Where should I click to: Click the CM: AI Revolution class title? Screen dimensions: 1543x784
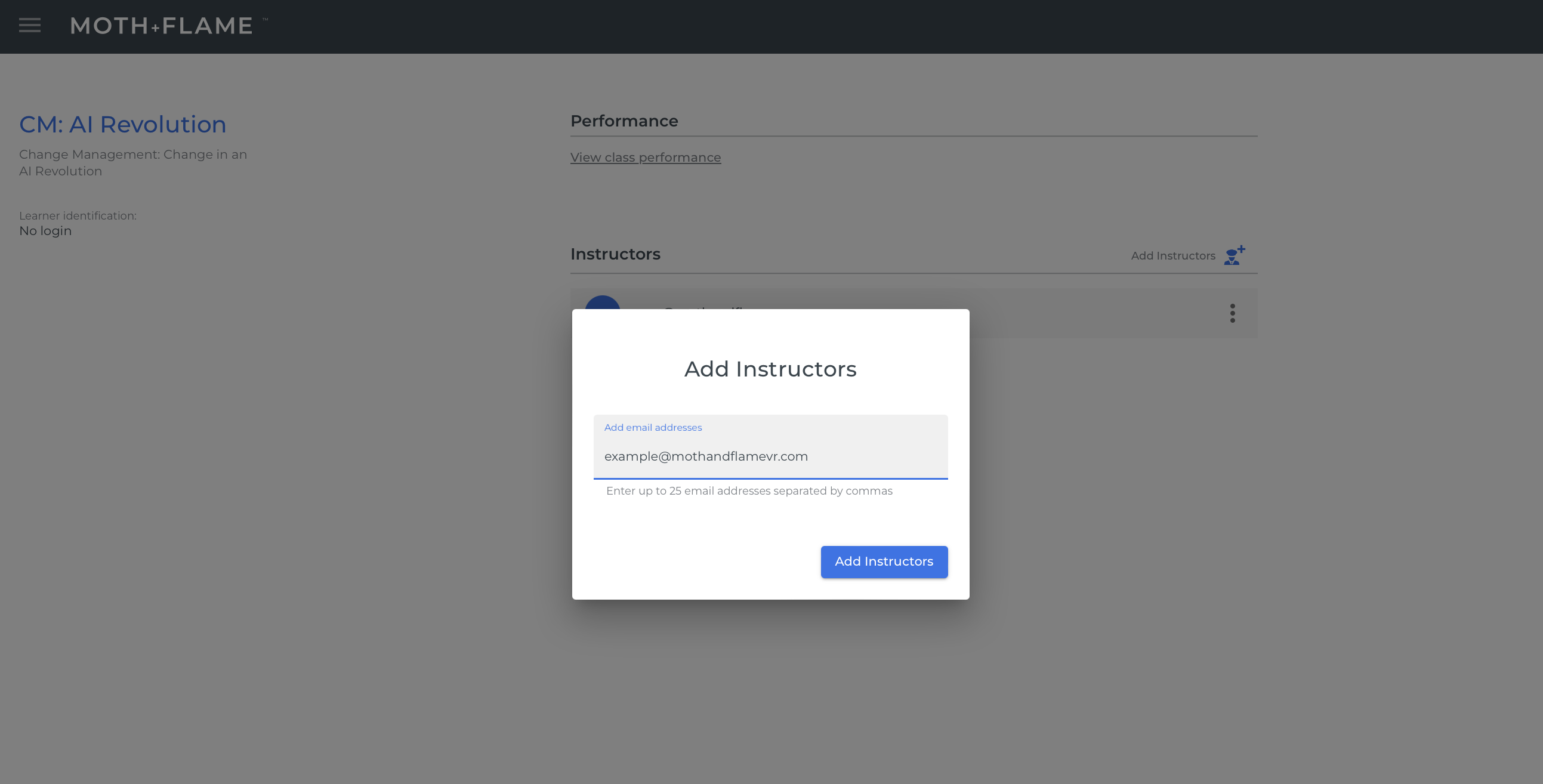(123, 124)
